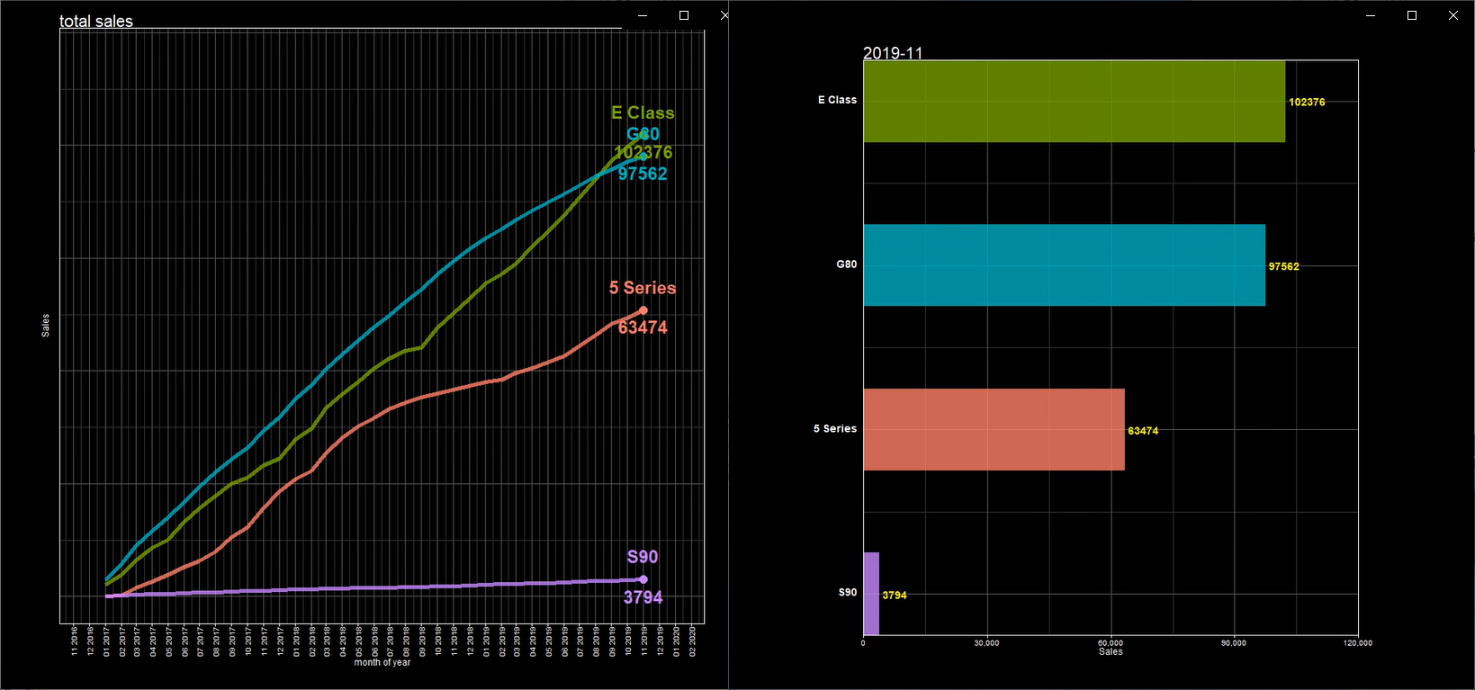The width and height of the screenshot is (1475, 690).
Task: Click the 5 Series line endpoint dot
Action: 643,311
